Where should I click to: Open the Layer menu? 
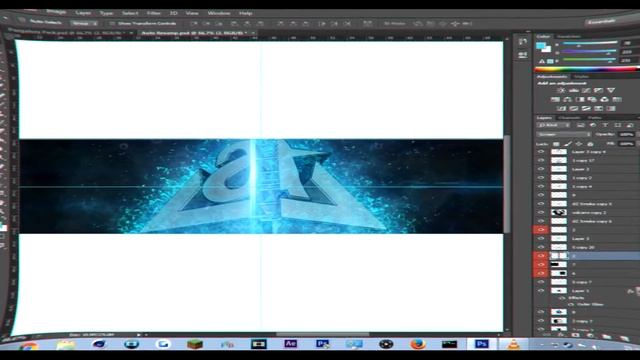(83, 13)
